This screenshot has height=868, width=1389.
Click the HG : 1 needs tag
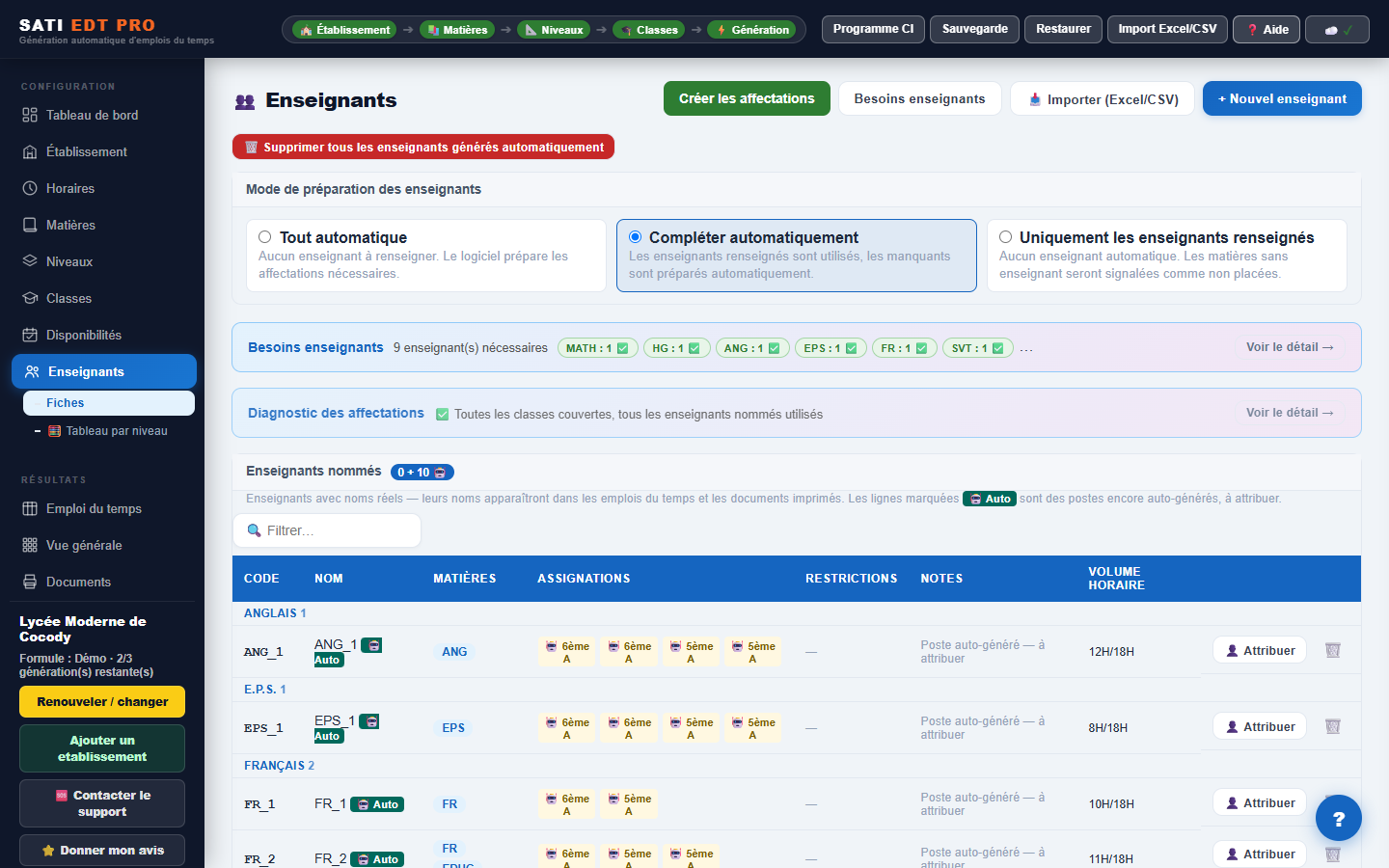(676, 348)
